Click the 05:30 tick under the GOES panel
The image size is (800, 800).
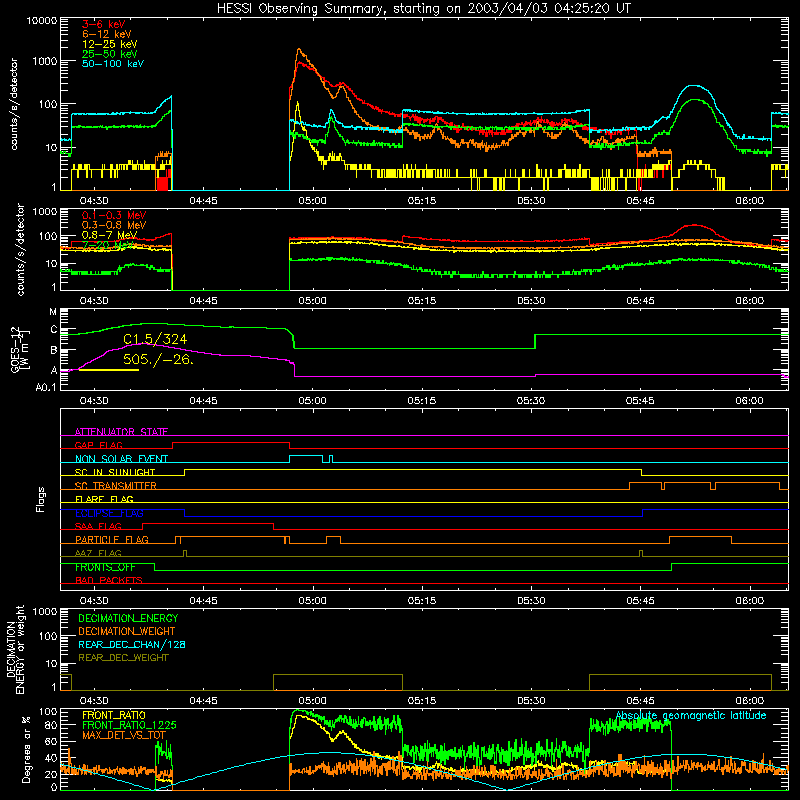(x=531, y=401)
